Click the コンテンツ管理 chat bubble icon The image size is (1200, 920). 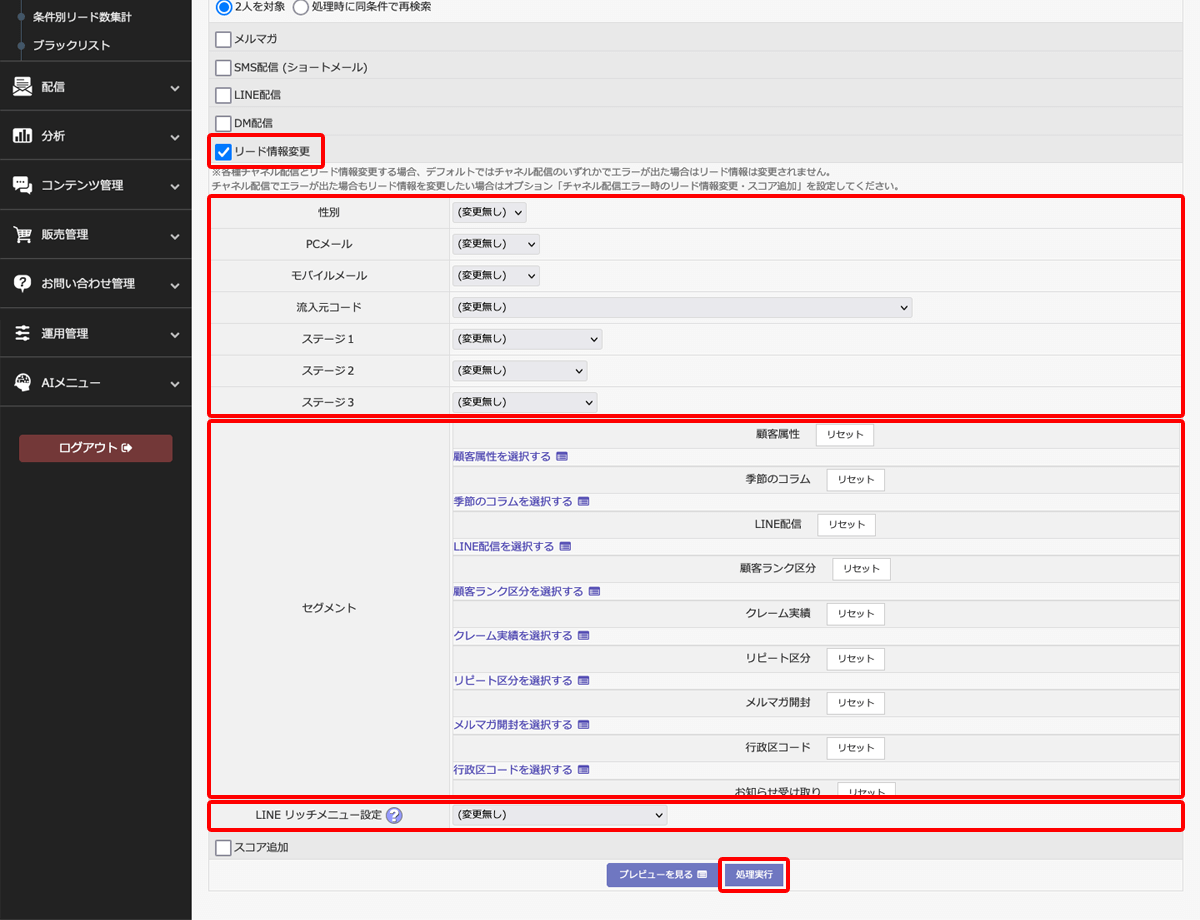(22, 185)
